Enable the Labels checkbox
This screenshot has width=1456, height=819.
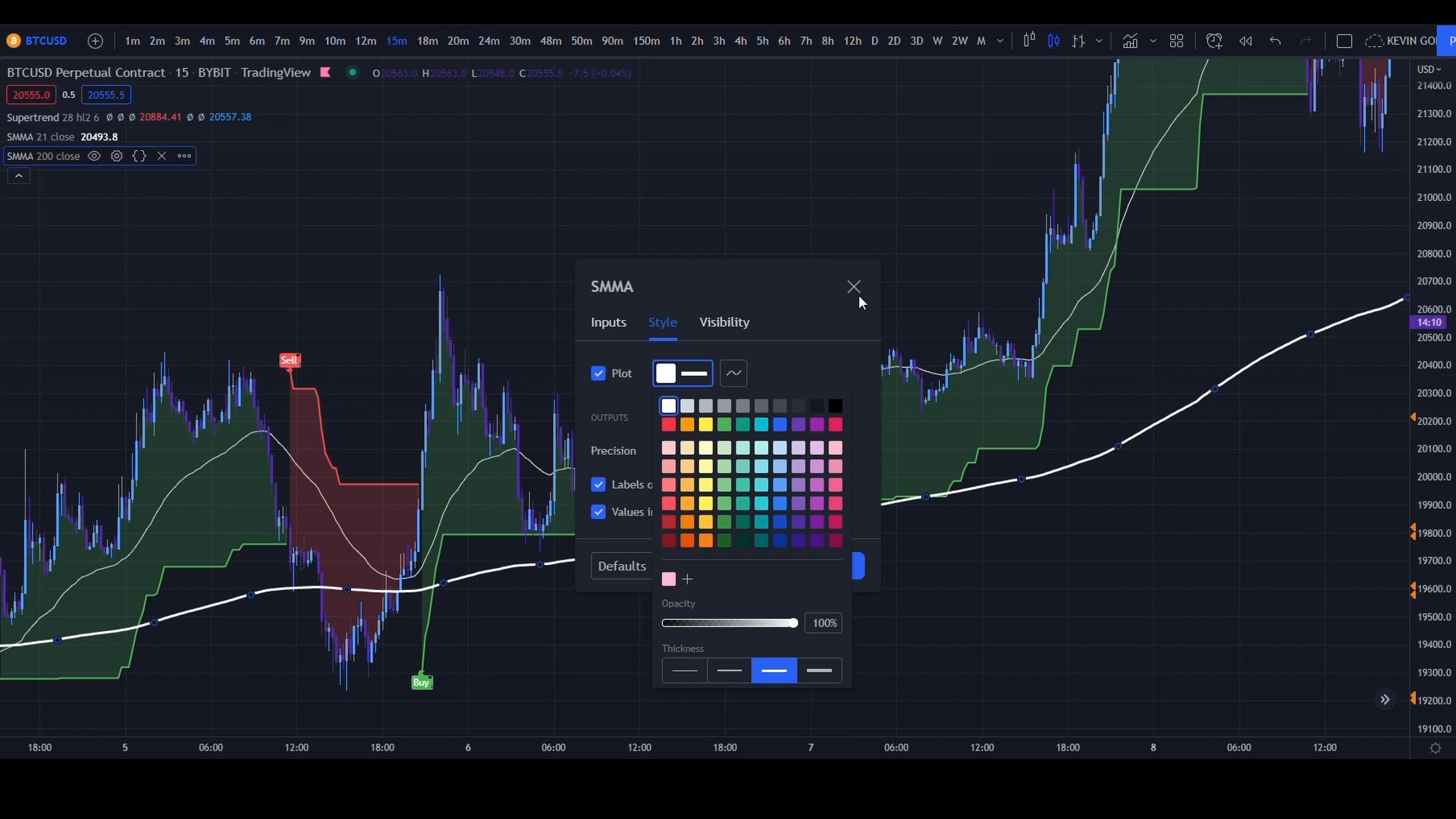coord(598,484)
